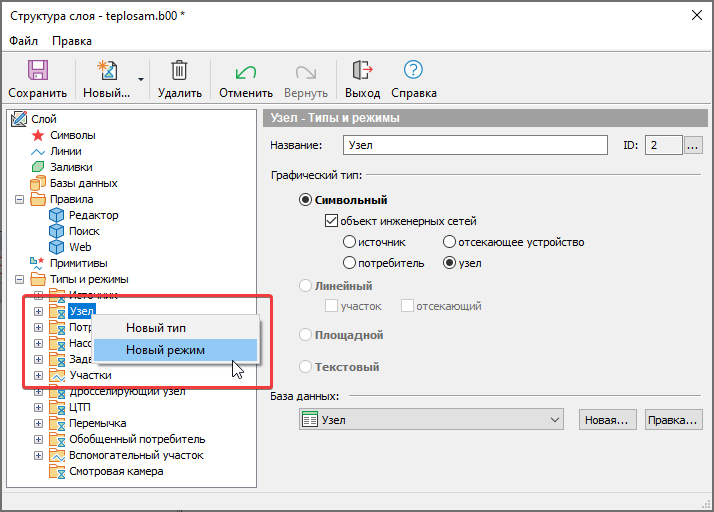The image size is (714, 512).
Task: Choose Новый режим in context menu
Action: pyautogui.click(x=165, y=350)
